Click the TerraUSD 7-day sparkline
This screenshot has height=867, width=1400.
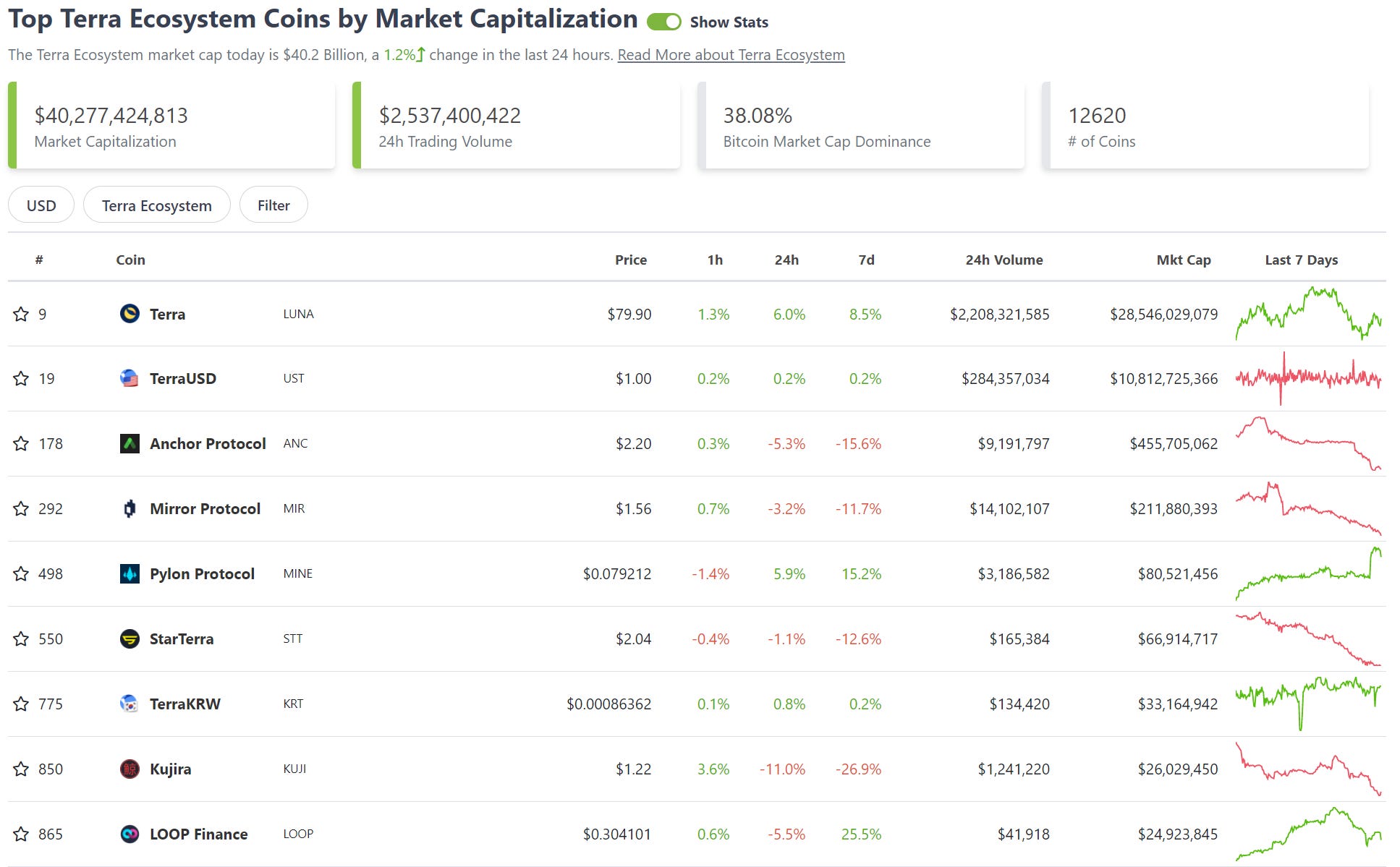point(1308,378)
